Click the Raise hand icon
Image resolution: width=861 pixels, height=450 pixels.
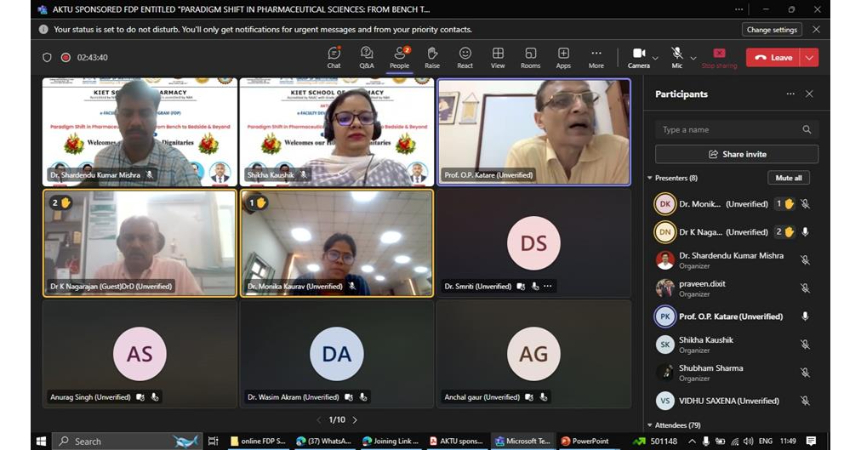coord(432,57)
